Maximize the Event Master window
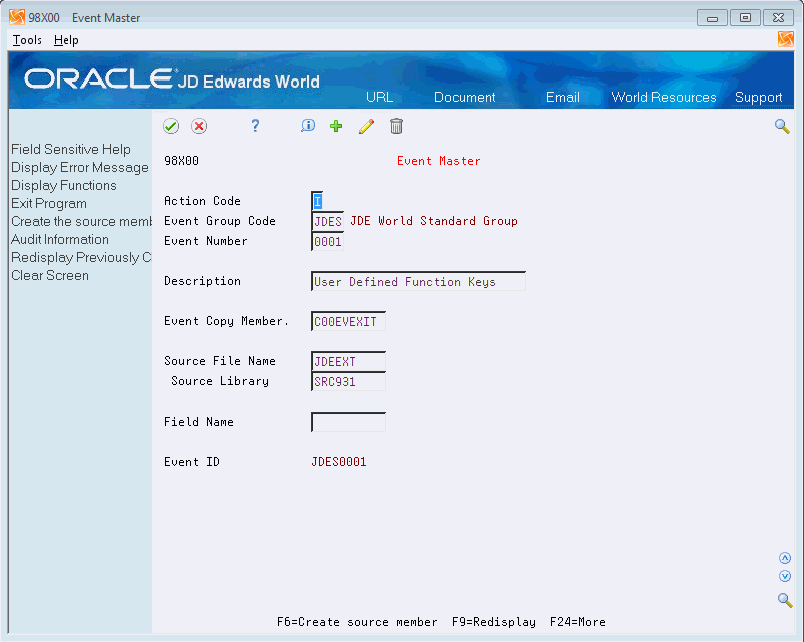Screen dimensions: 804x642 click(x=745, y=18)
